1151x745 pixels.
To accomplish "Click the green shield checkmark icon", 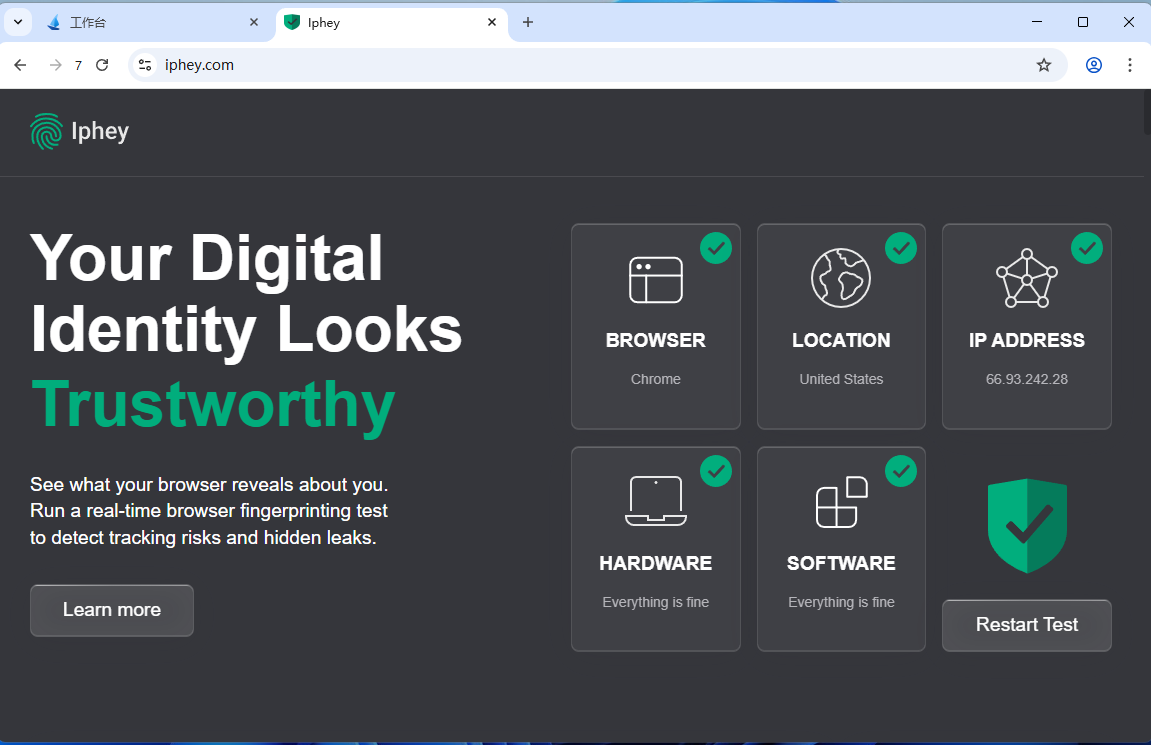I will tap(1027, 525).
